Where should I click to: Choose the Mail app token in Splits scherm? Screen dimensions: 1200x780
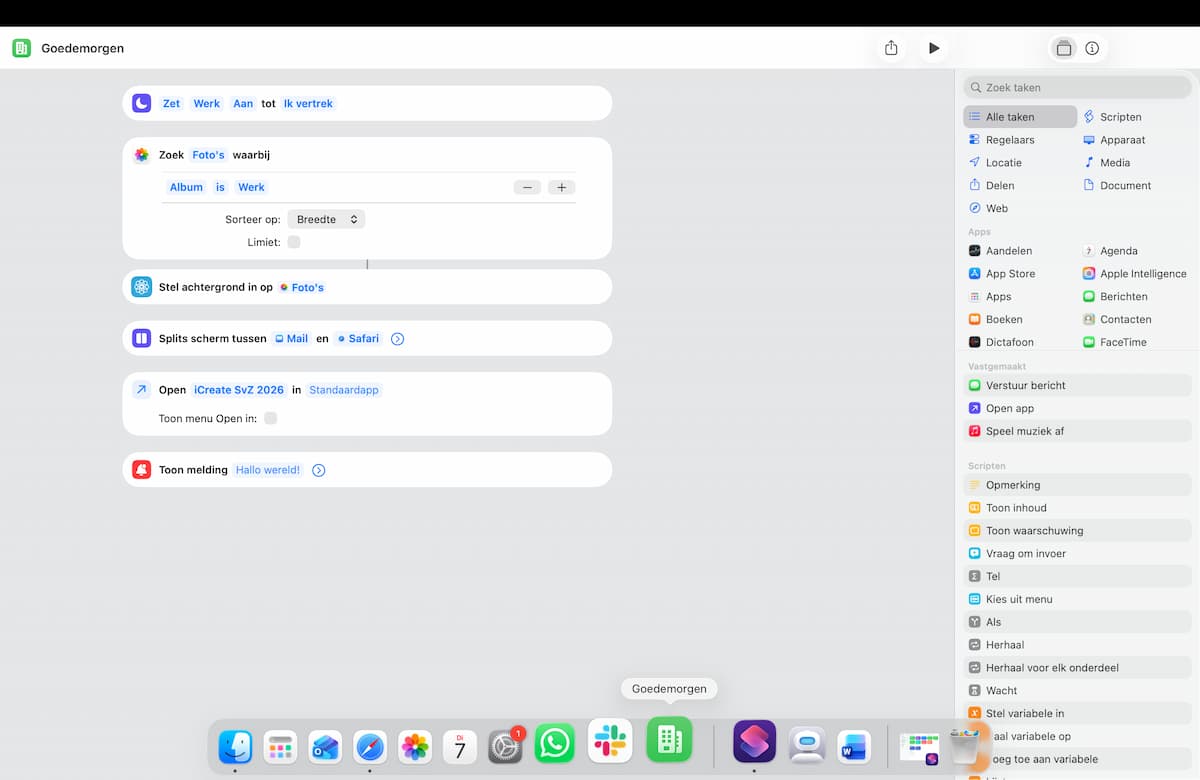(291, 339)
